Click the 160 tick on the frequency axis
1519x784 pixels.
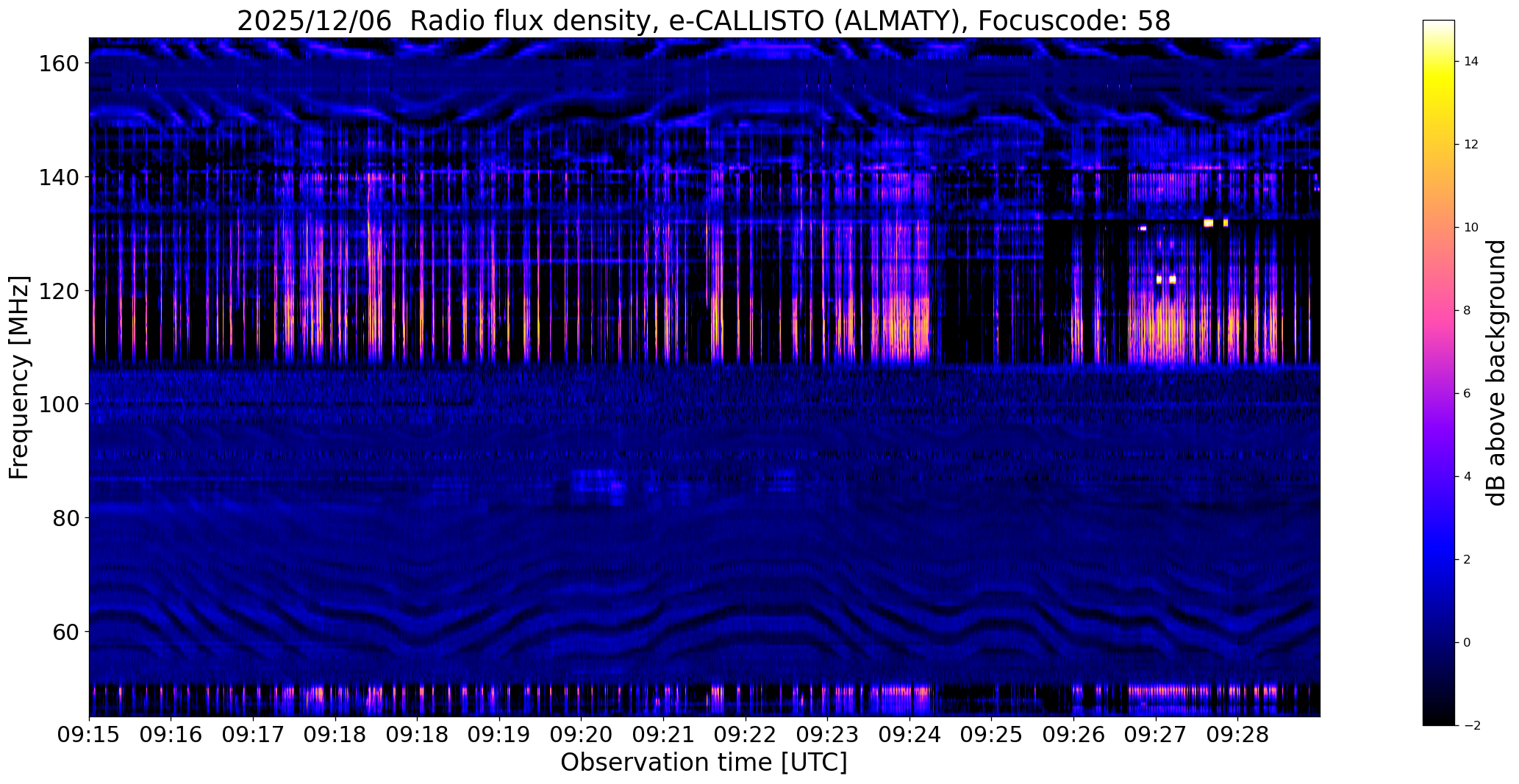click(x=58, y=64)
